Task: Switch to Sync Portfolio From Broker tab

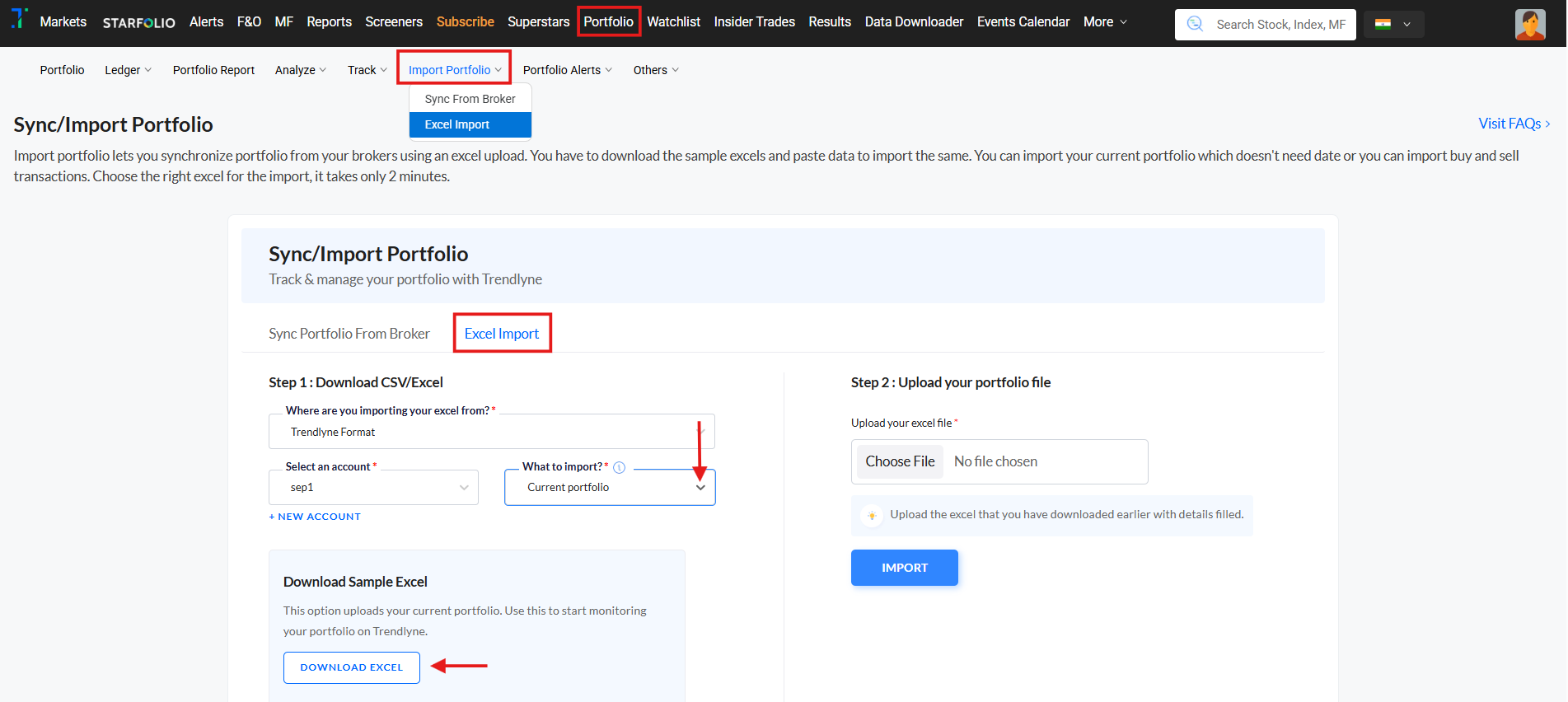Action: point(349,334)
